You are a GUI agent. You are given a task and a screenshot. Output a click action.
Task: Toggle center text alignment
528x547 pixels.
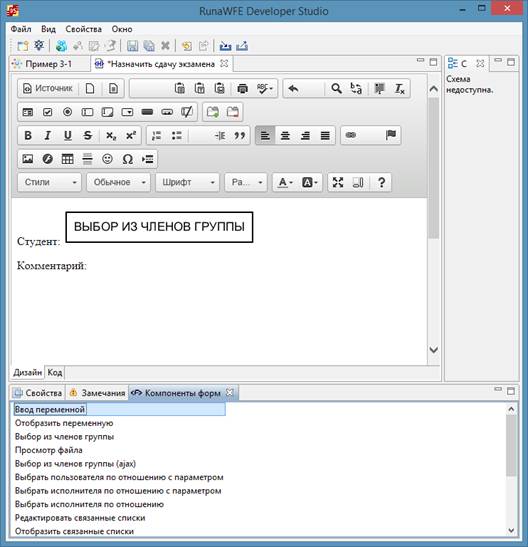(x=285, y=135)
